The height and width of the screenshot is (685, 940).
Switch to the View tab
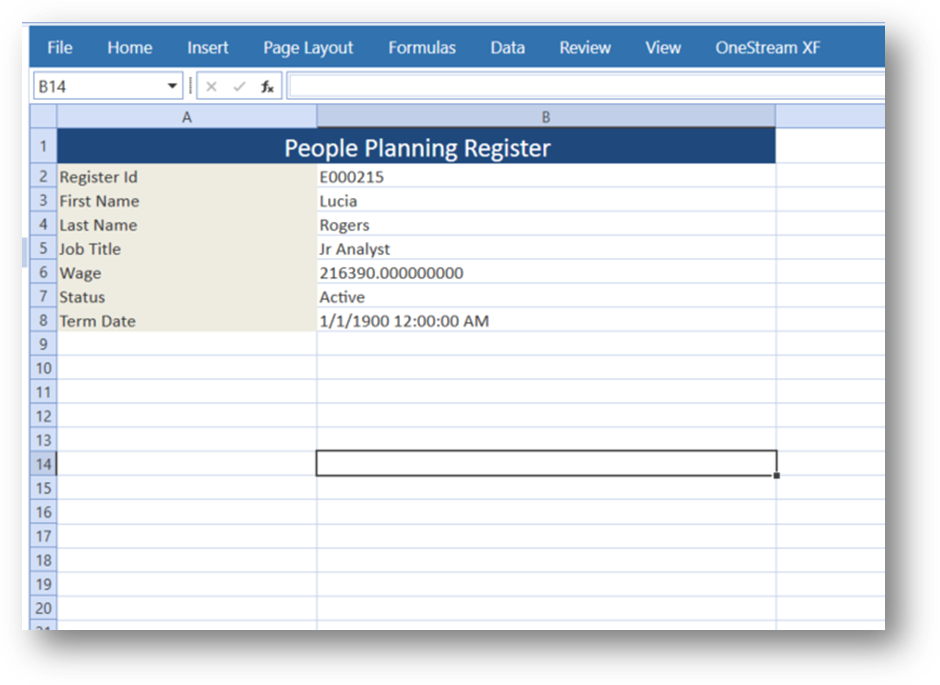[x=663, y=48]
